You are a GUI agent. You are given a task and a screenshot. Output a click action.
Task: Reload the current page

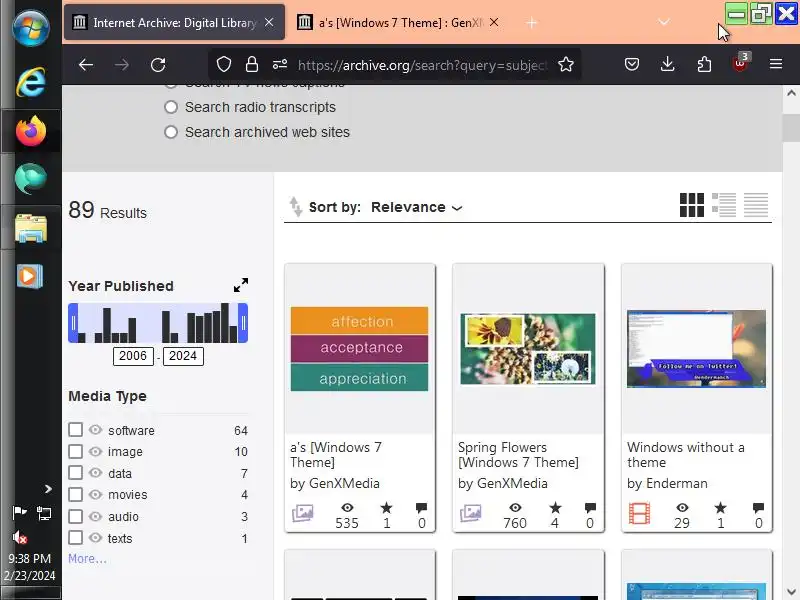click(158, 65)
